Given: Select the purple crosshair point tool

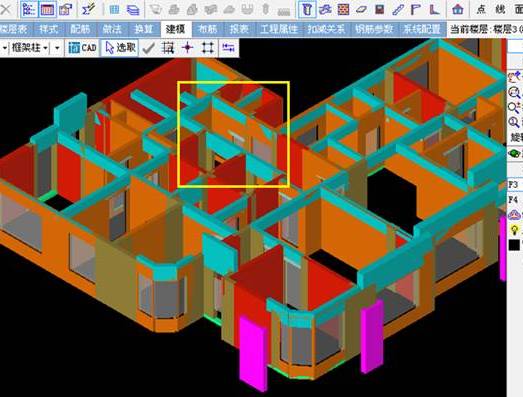Looking at the screenshot, I should pyautogui.click(x=187, y=48).
